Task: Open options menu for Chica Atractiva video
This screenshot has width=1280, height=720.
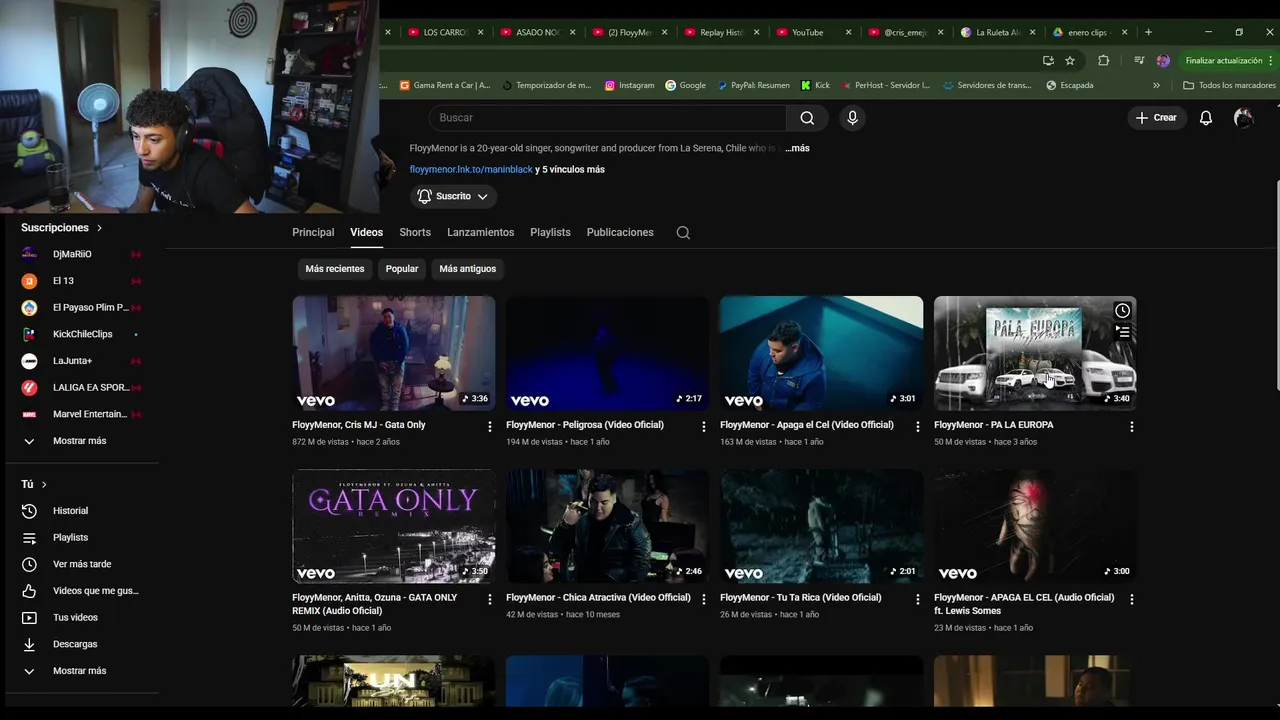Action: [703, 600]
